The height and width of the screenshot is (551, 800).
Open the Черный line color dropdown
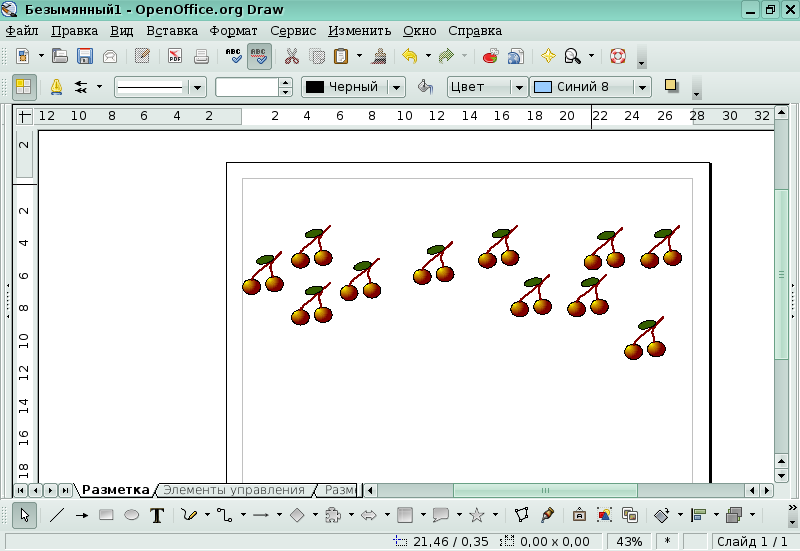click(396, 87)
